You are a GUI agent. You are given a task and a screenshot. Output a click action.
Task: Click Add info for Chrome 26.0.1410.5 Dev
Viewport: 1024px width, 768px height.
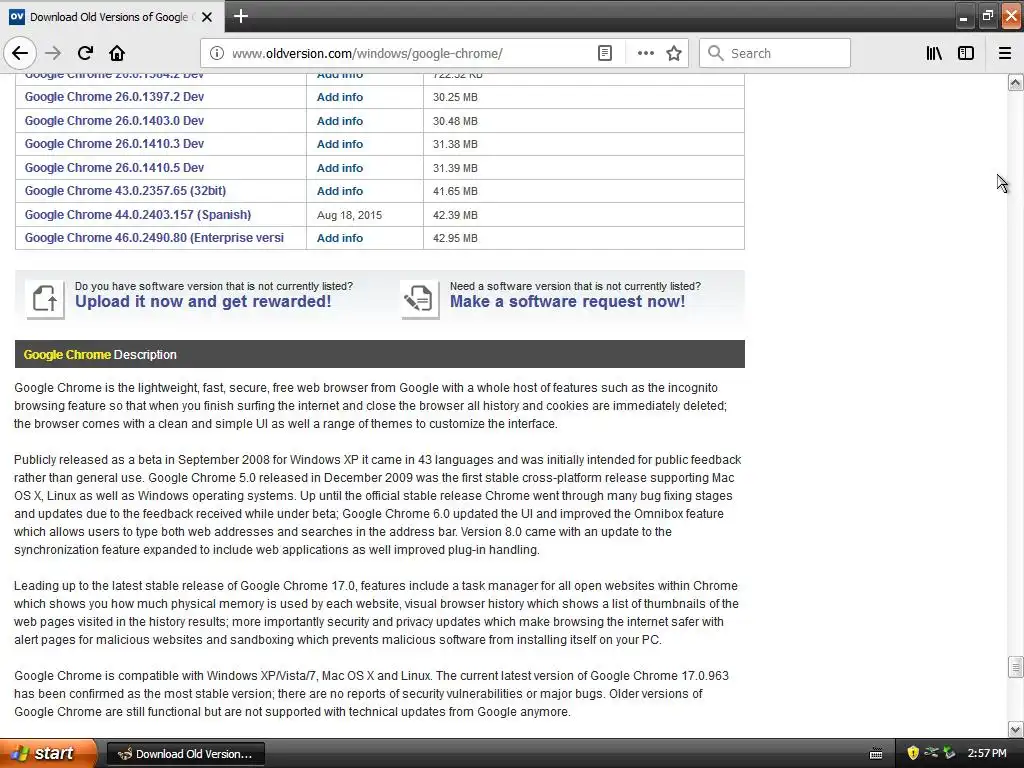pyautogui.click(x=340, y=168)
